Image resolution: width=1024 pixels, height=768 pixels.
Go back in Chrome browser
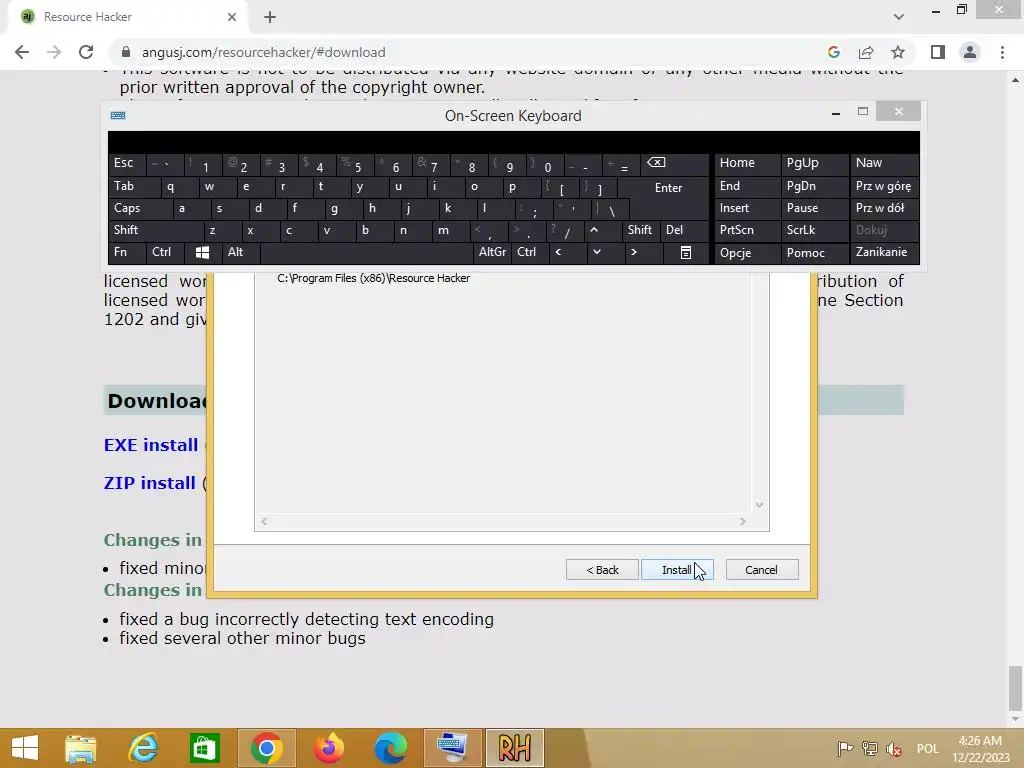[22, 52]
